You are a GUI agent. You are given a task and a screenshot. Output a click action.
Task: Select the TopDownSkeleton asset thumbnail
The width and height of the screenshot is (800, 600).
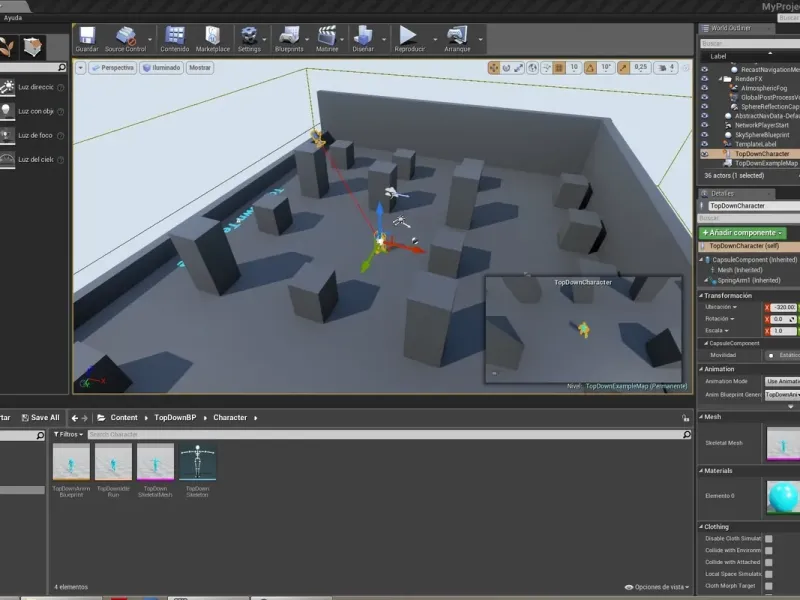pyautogui.click(x=197, y=462)
